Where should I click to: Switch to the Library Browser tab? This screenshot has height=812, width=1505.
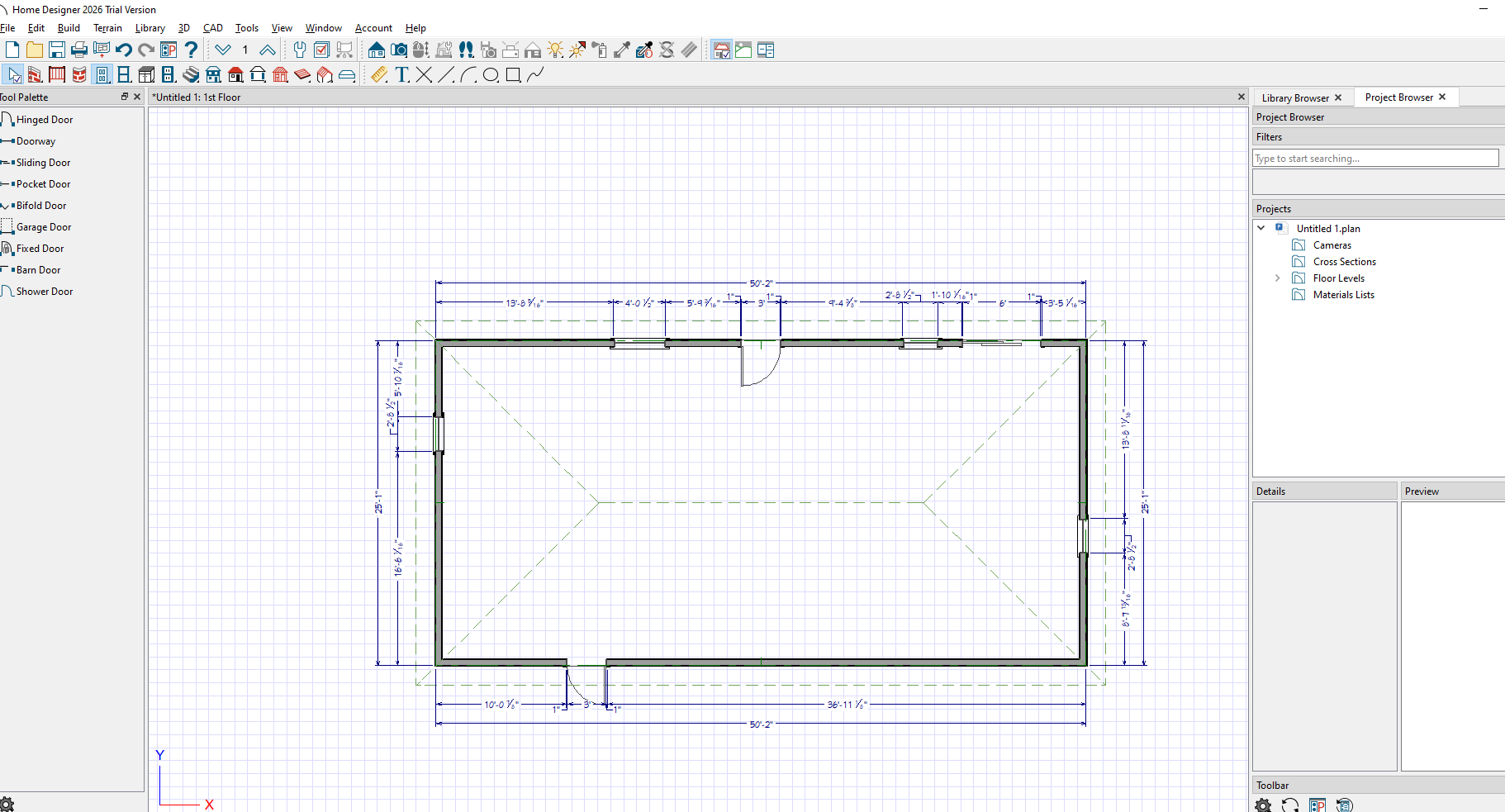point(1294,97)
